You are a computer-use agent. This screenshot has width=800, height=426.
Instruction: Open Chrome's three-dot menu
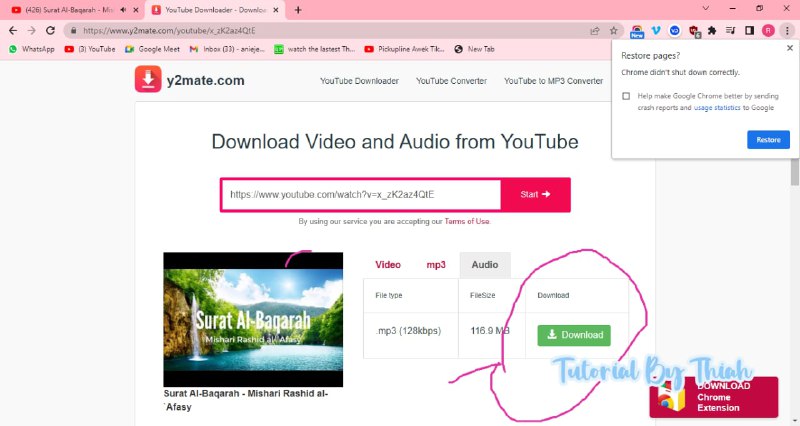787,31
